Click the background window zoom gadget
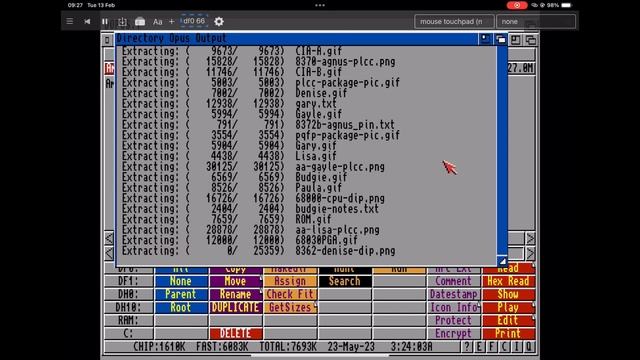The width and height of the screenshot is (640, 360). [x=516, y=40]
